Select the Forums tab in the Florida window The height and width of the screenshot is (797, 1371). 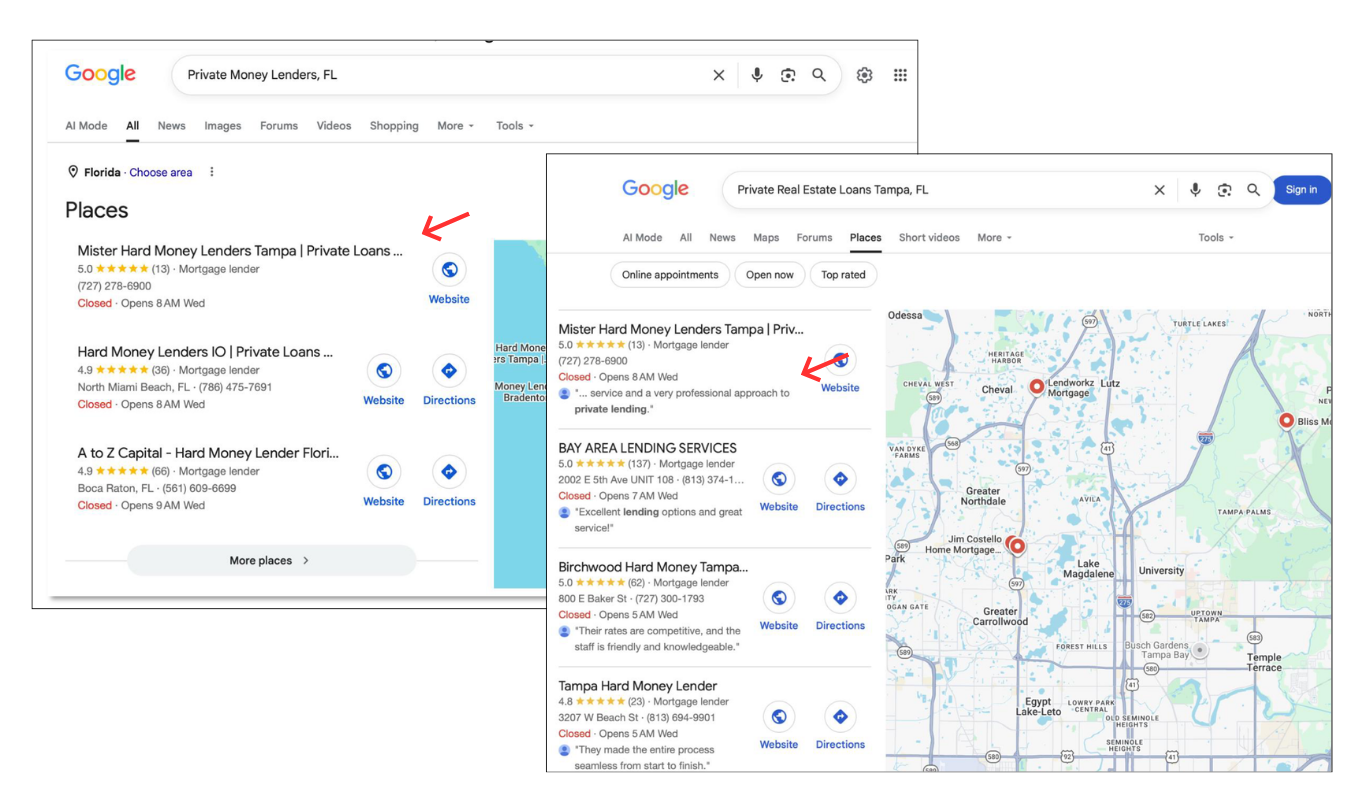[x=279, y=126]
